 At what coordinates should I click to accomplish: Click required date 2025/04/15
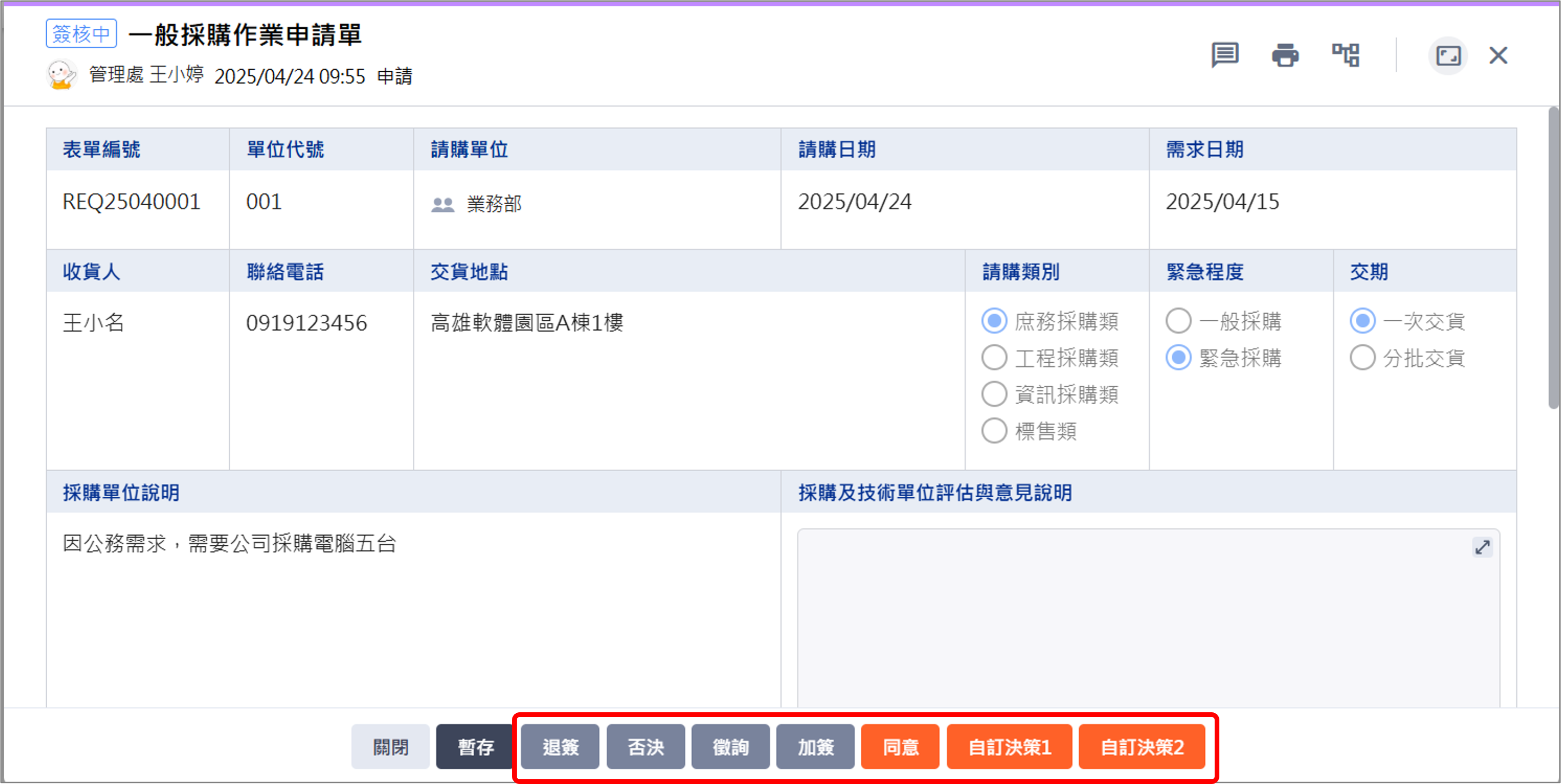[x=1222, y=202]
